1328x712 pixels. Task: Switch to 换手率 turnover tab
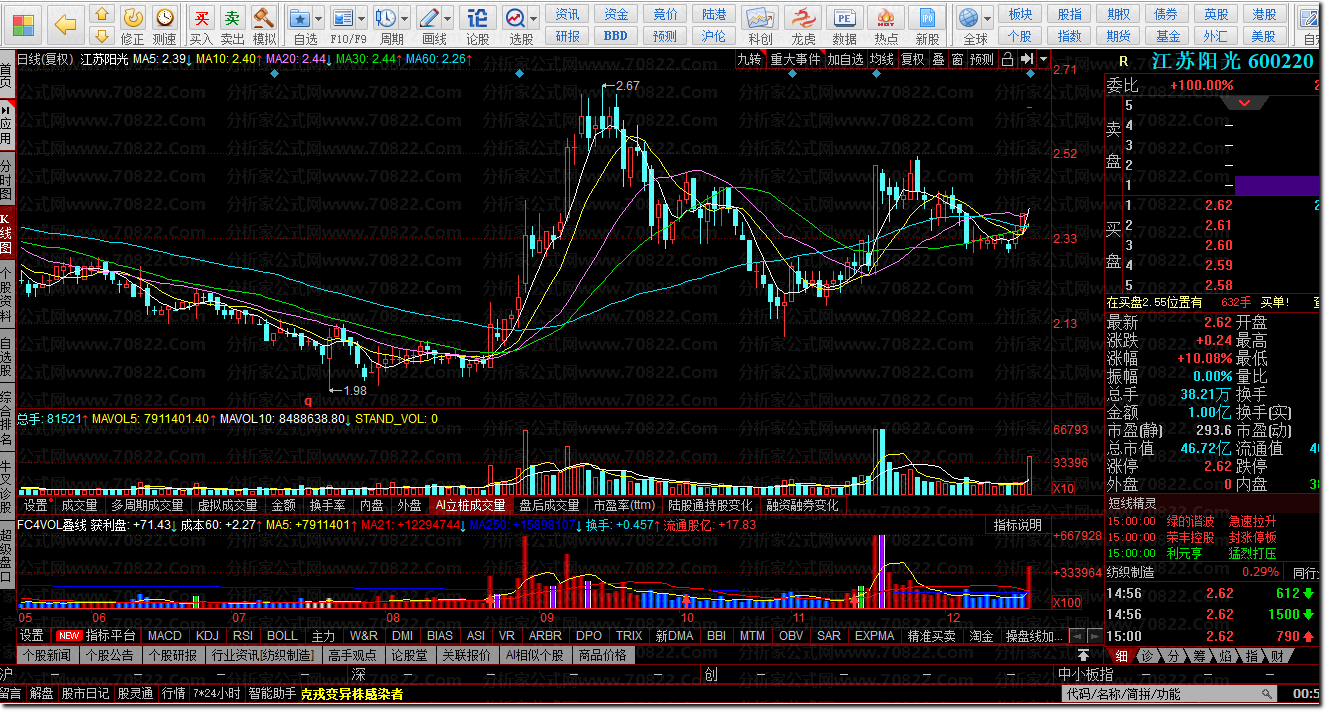(327, 505)
